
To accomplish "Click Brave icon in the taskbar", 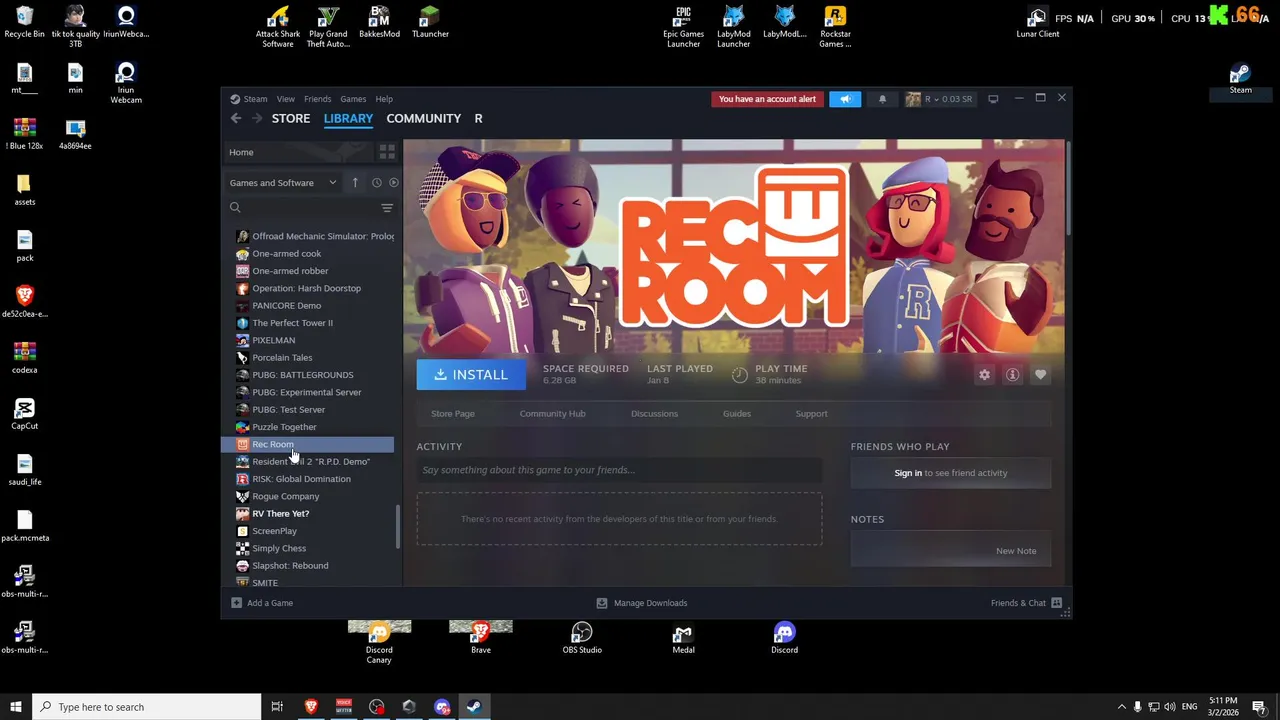I will pos(311,707).
